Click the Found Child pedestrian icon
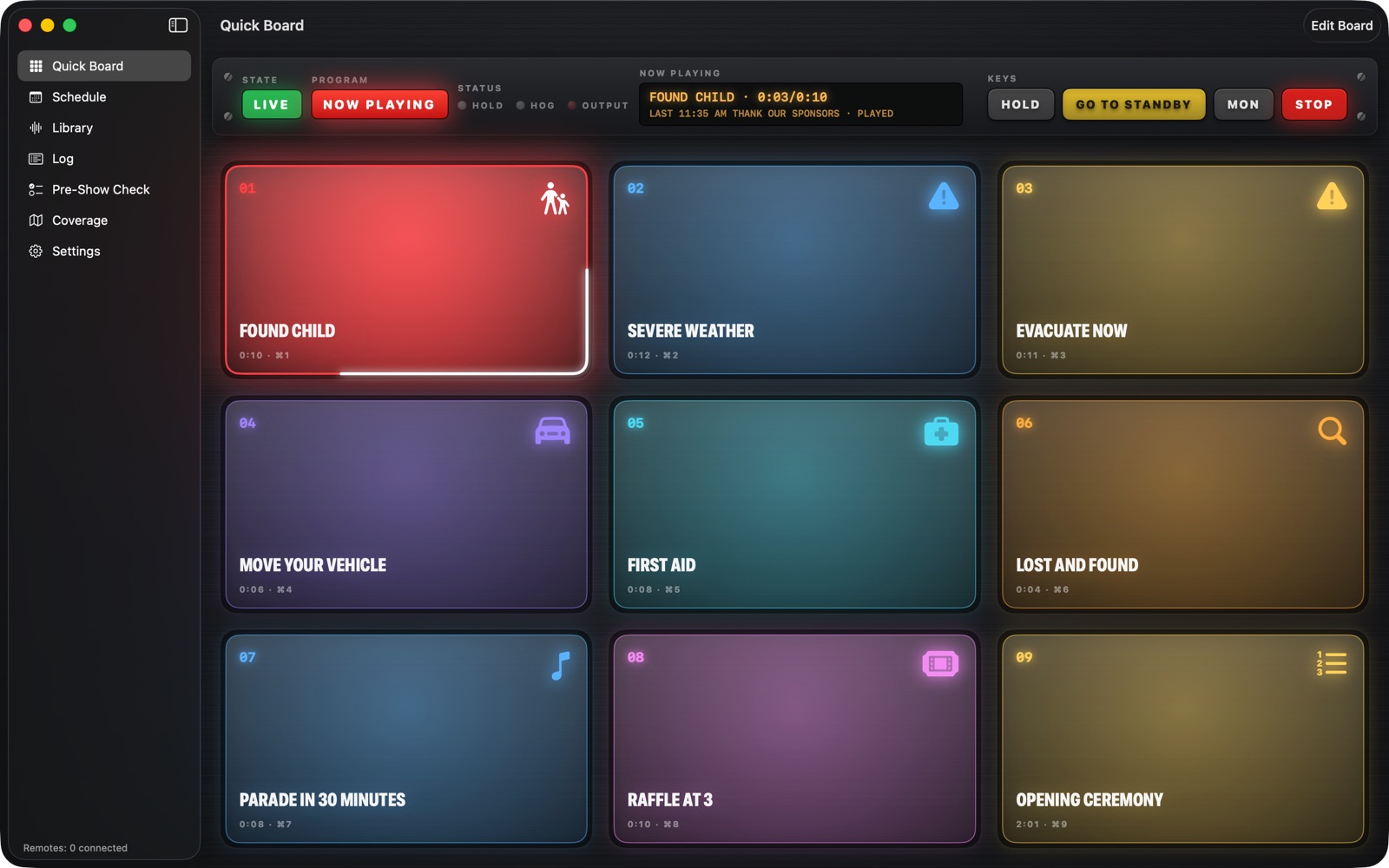 [x=555, y=198]
